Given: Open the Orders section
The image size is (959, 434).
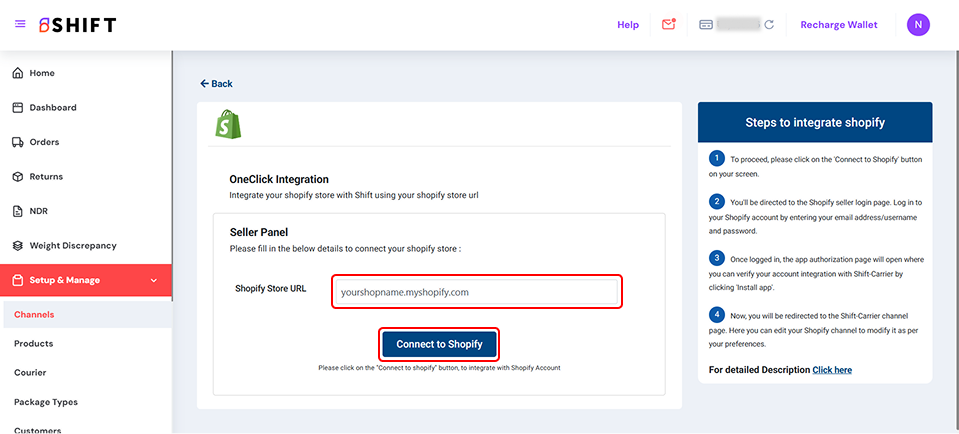Looking at the screenshot, I should pyautogui.click(x=44, y=142).
